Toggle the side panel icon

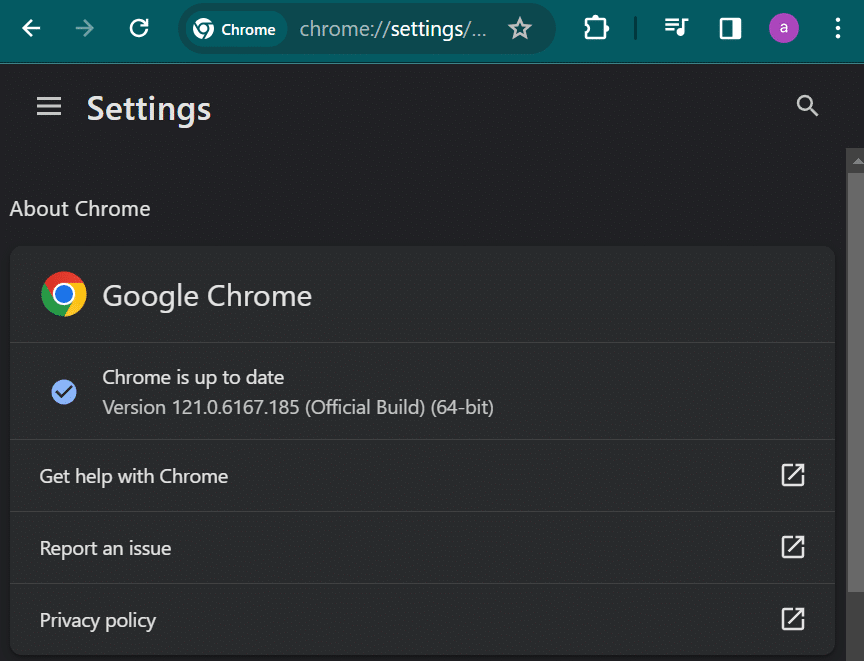[x=730, y=28]
